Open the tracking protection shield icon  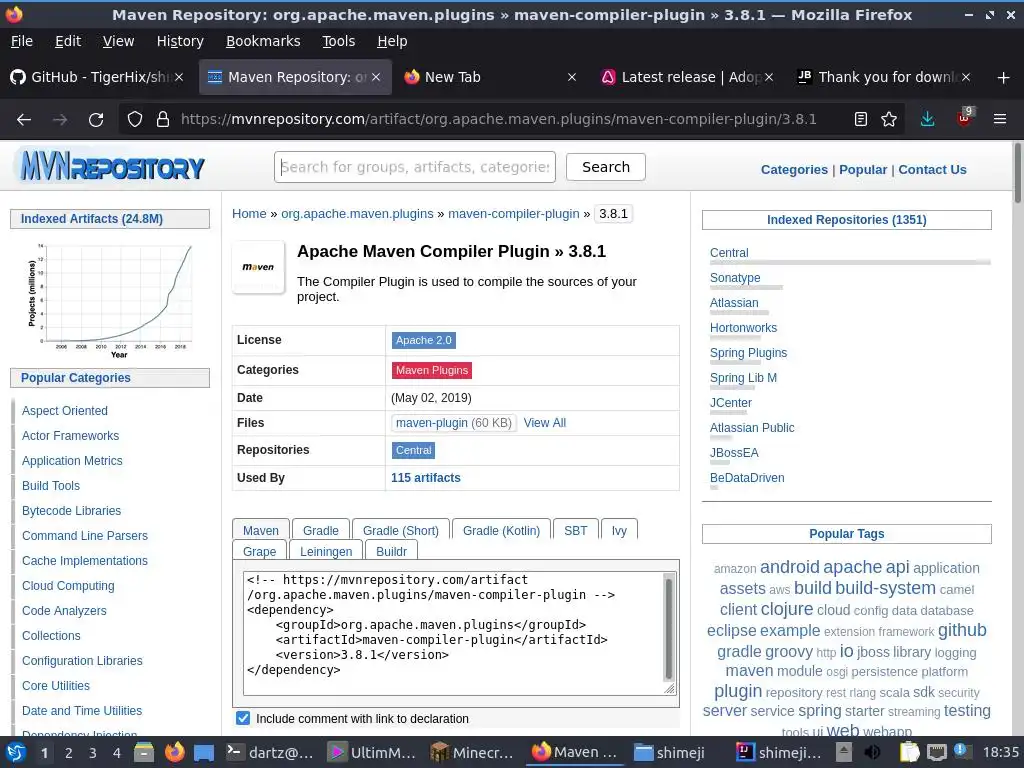pos(135,120)
